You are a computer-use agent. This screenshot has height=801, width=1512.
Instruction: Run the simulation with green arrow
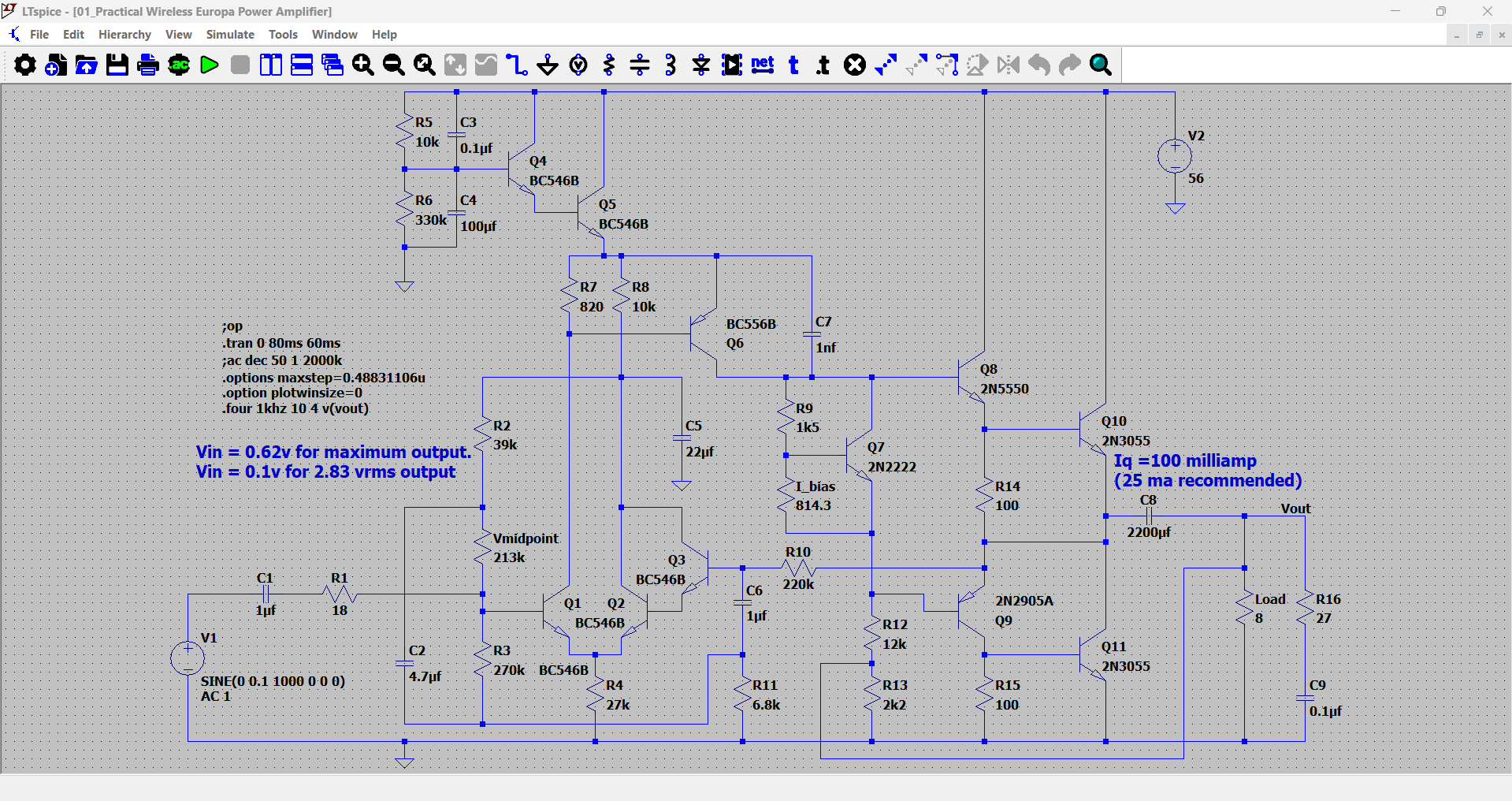tap(210, 65)
